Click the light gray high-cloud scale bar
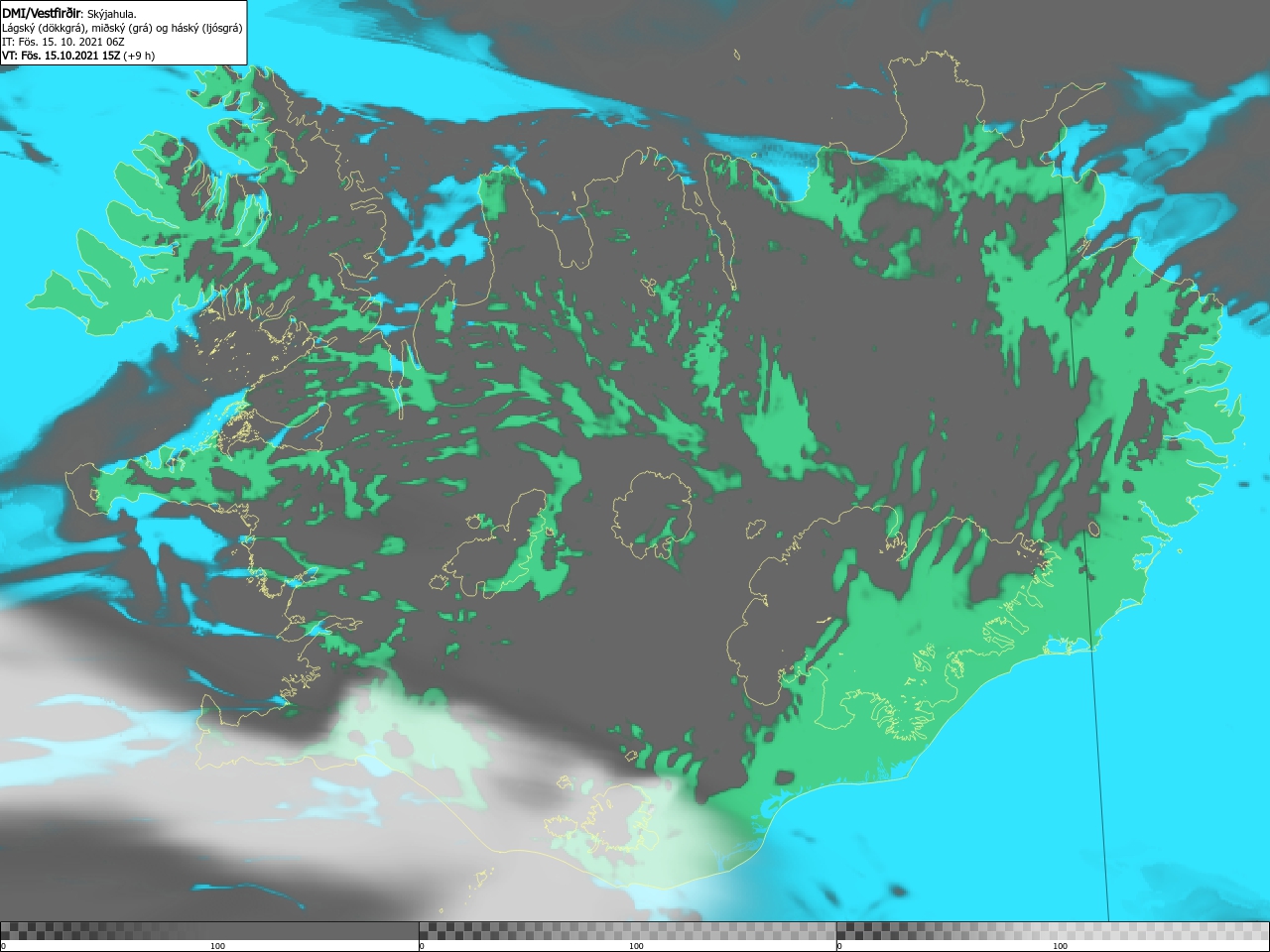This screenshot has width=1270, height=952. (x=1052, y=931)
